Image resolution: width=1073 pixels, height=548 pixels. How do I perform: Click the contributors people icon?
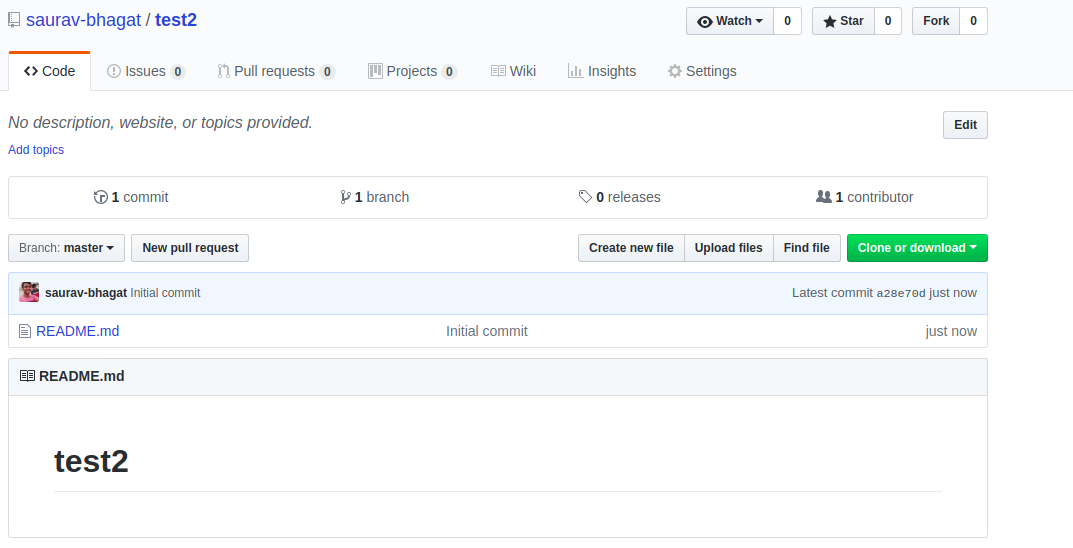click(x=823, y=196)
